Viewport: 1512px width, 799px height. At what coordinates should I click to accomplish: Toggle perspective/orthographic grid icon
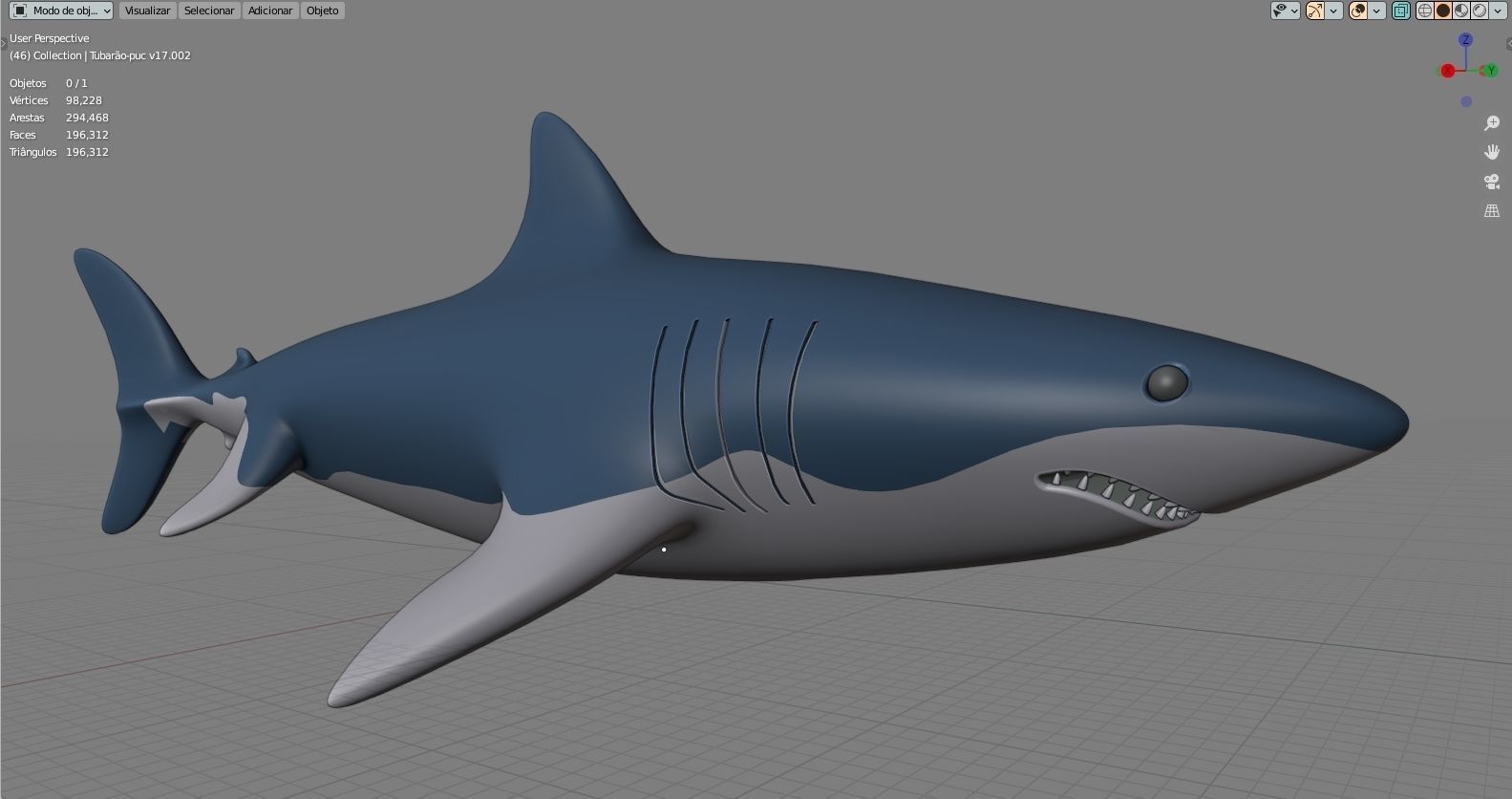coord(1492,210)
